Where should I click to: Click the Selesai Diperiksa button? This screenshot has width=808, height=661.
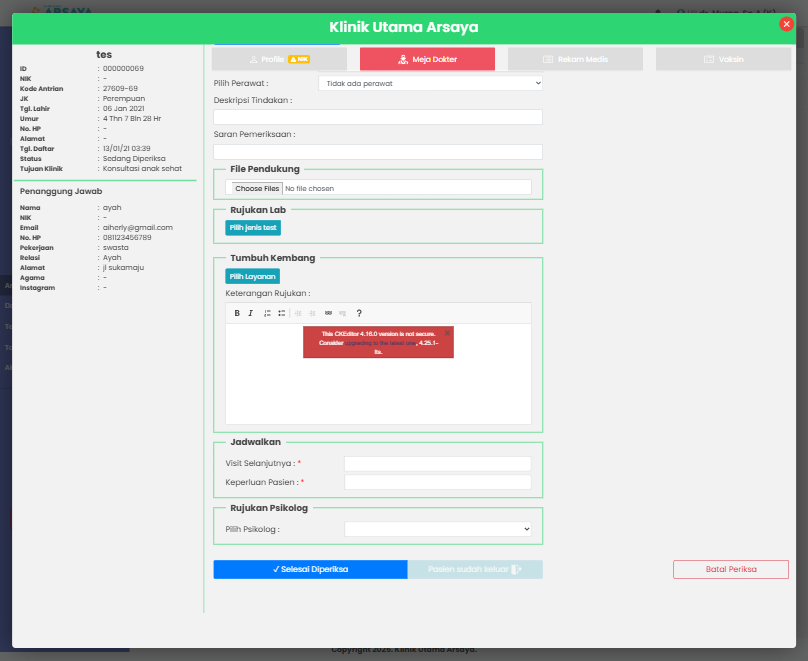(x=310, y=569)
